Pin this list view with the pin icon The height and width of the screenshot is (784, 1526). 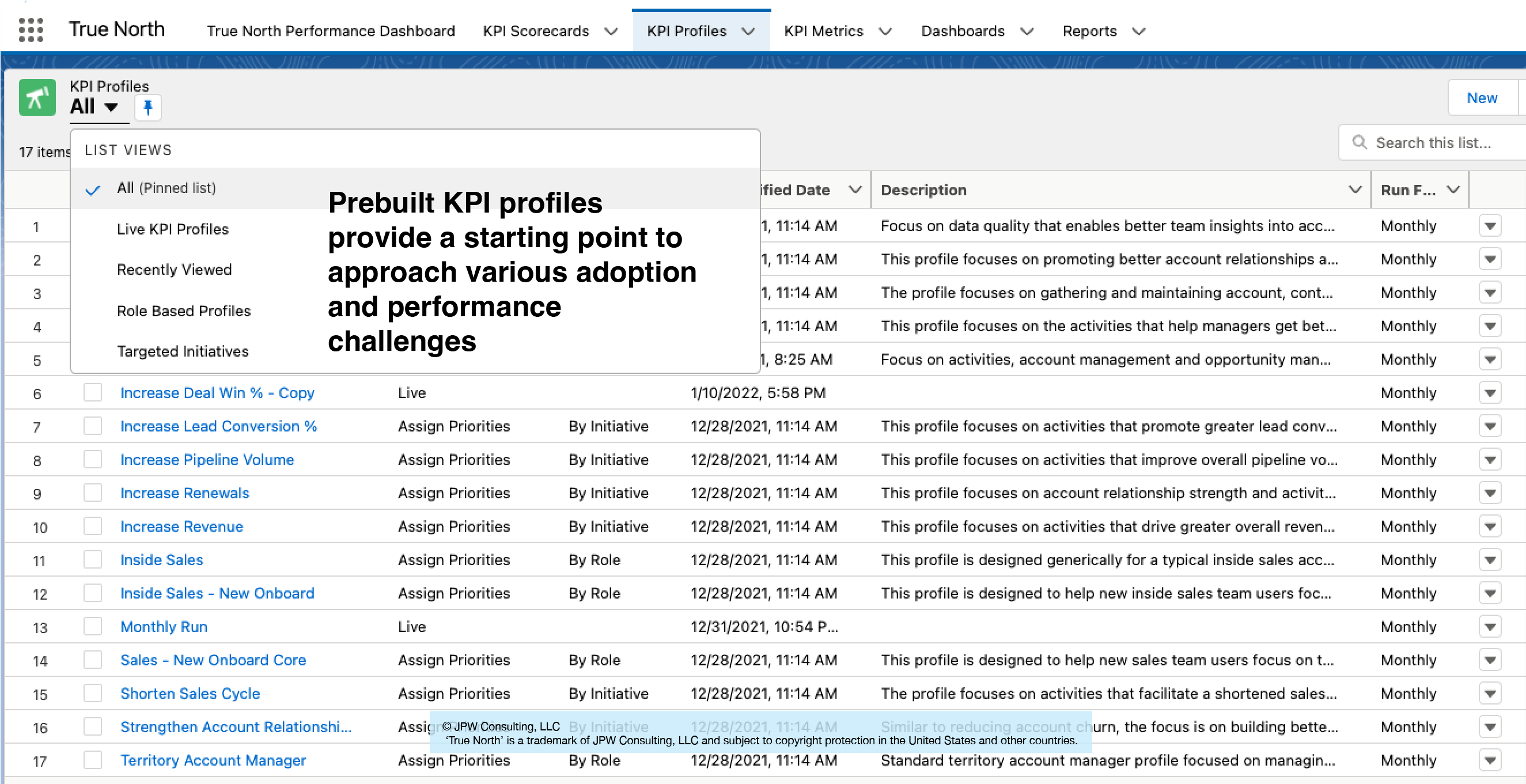point(148,107)
